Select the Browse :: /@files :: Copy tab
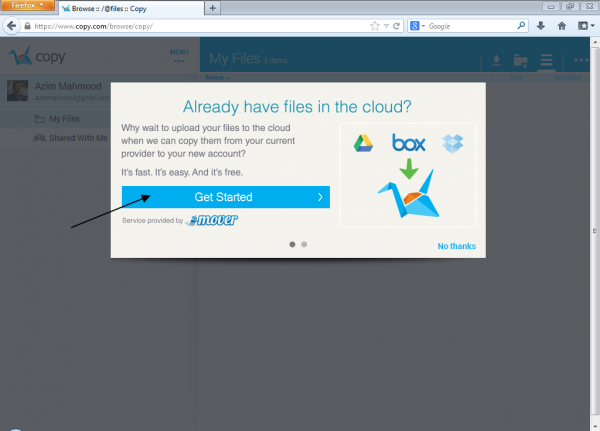600x431 pixels. pyautogui.click(x=131, y=8)
